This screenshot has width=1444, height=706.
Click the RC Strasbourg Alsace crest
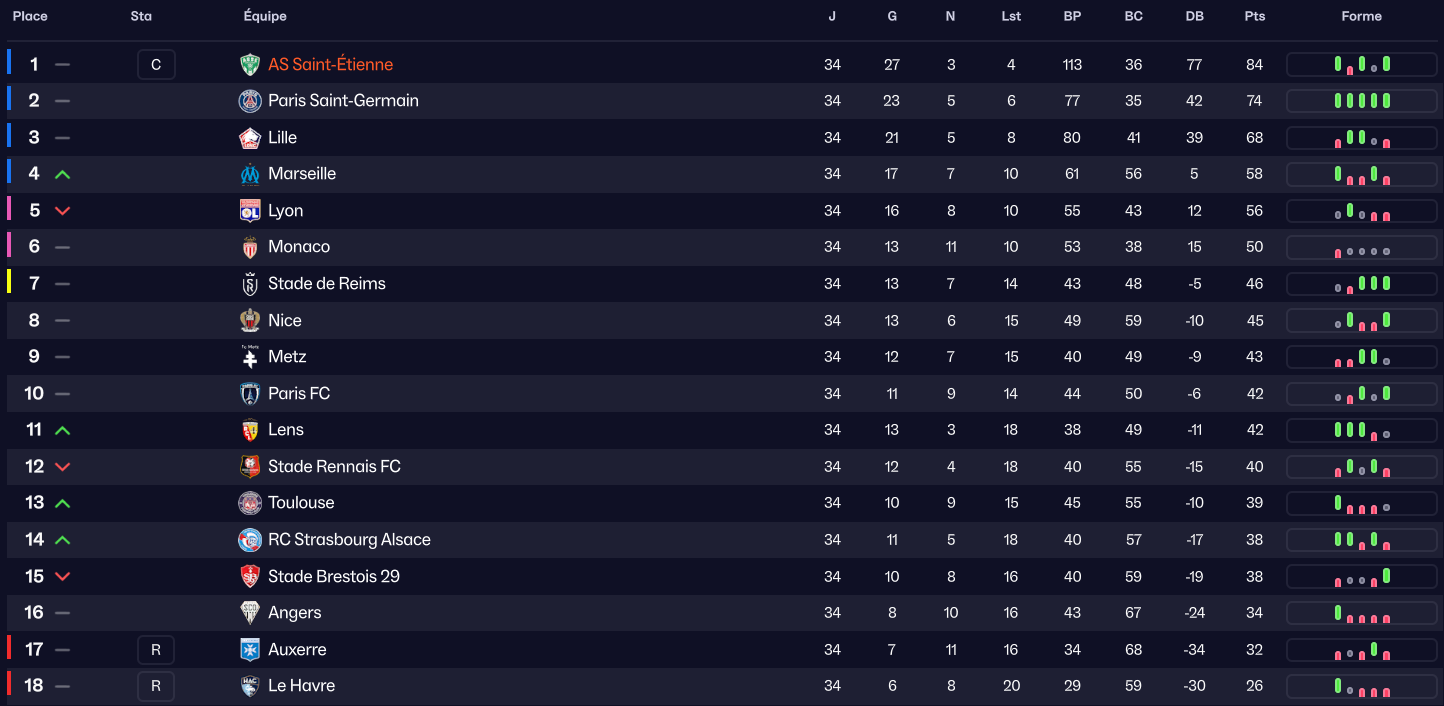point(250,540)
